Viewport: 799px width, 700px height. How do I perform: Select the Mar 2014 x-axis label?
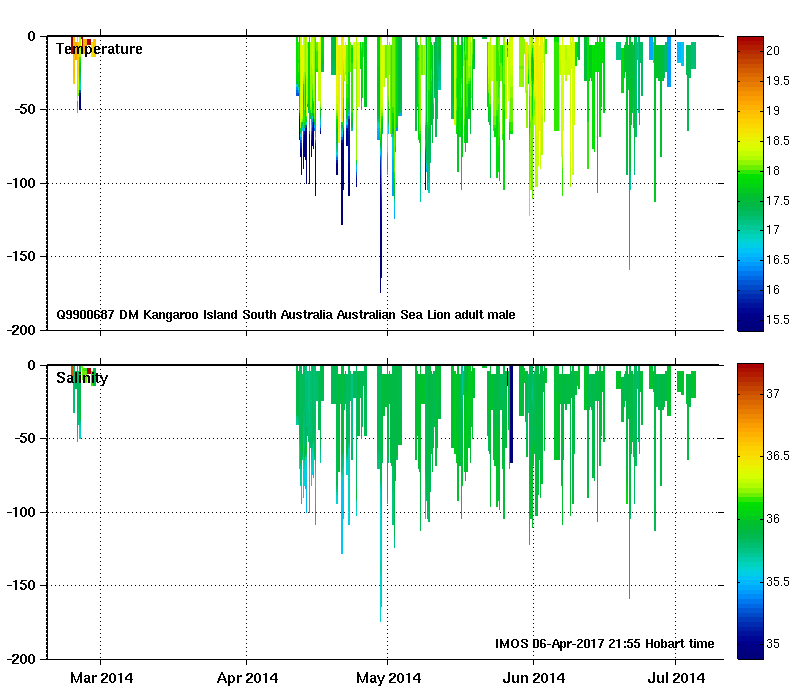pyautogui.click(x=101, y=678)
